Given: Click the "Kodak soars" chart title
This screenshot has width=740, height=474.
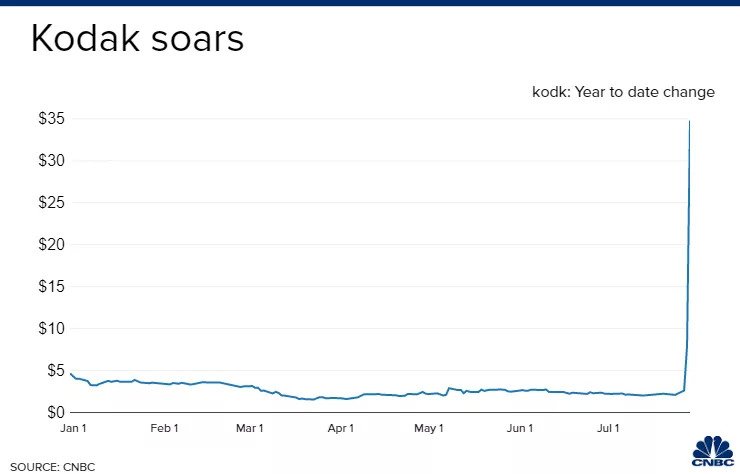Looking at the screenshot, I should 136,41.
